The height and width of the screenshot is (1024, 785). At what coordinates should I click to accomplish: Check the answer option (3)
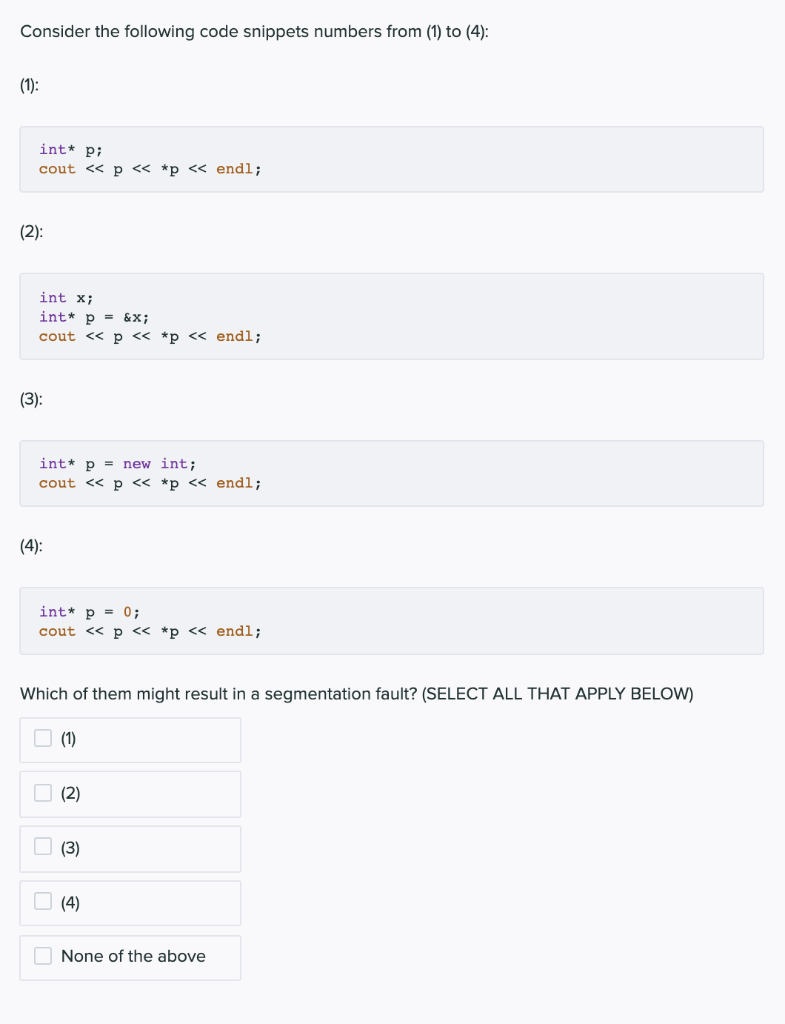click(x=42, y=847)
